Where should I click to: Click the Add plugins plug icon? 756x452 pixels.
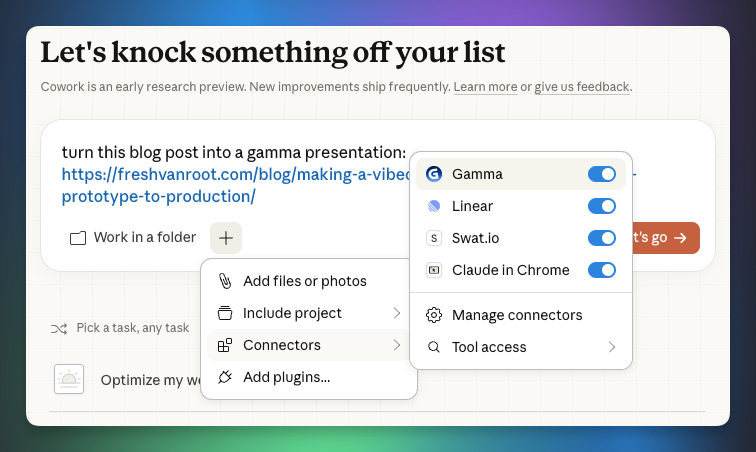(x=225, y=377)
